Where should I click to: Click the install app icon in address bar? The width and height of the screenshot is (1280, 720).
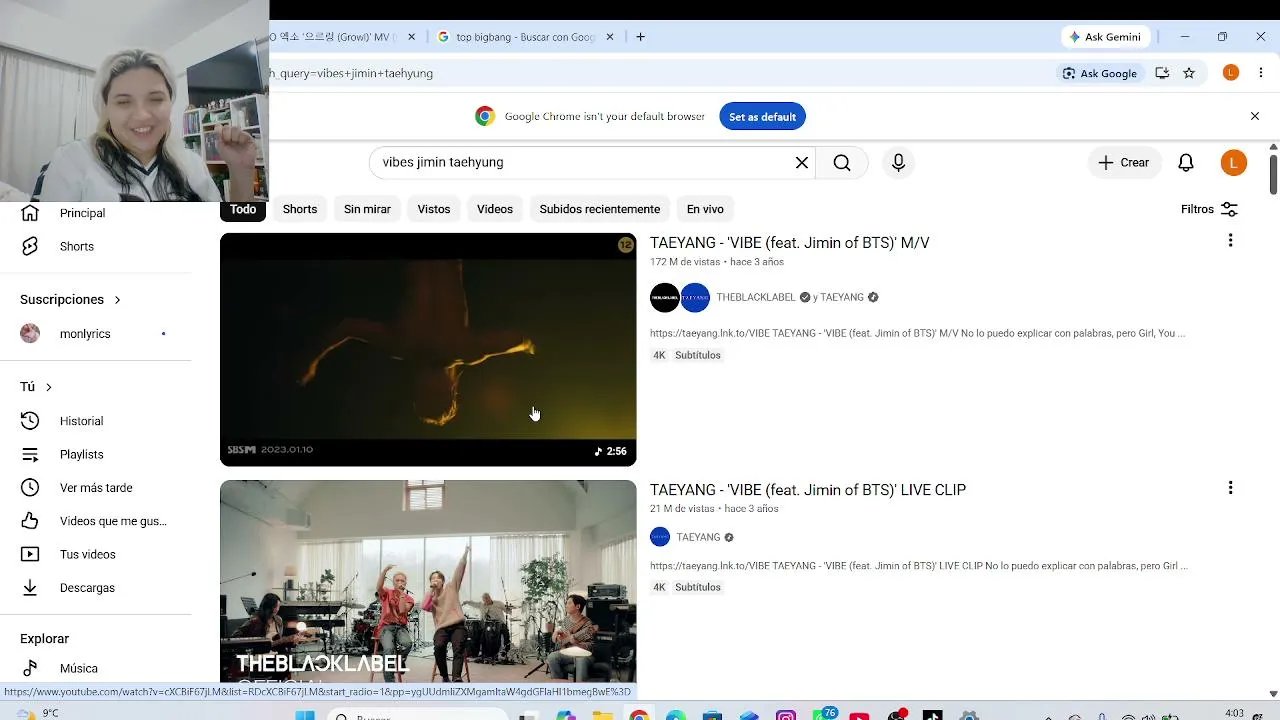(x=1162, y=73)
